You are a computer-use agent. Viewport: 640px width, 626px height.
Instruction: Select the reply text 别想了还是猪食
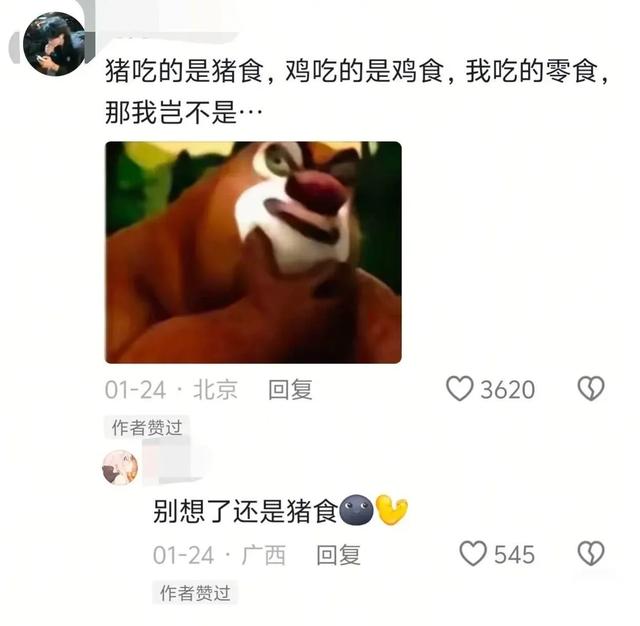coord(245,511)
